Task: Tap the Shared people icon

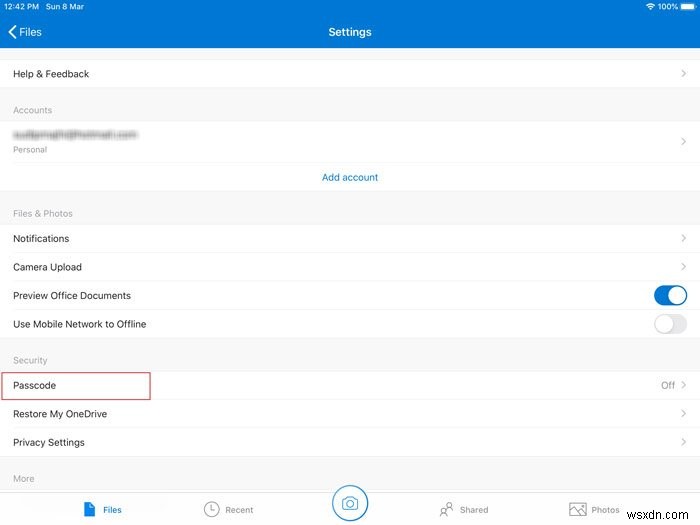Action: 446,509
